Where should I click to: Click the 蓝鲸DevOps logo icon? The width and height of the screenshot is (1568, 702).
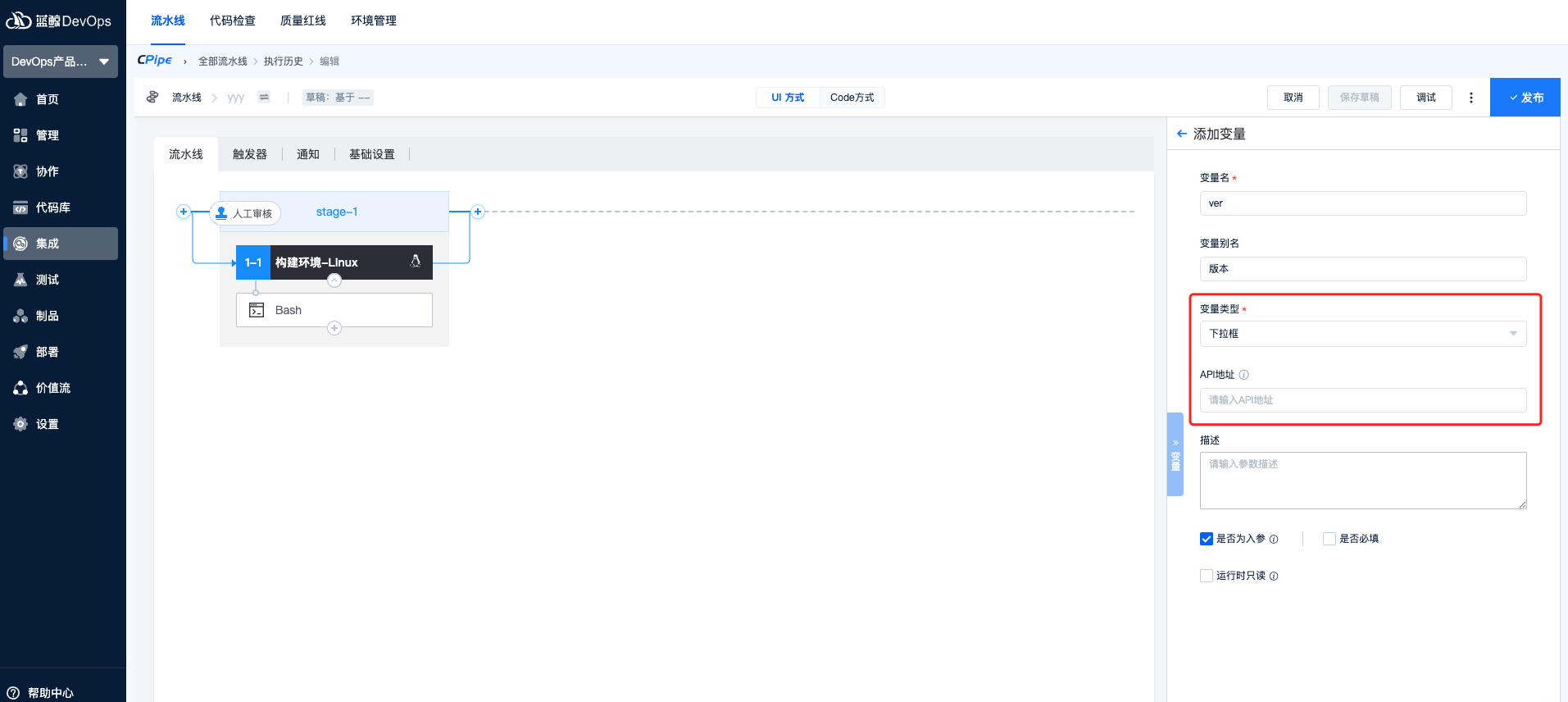[18, 21]
